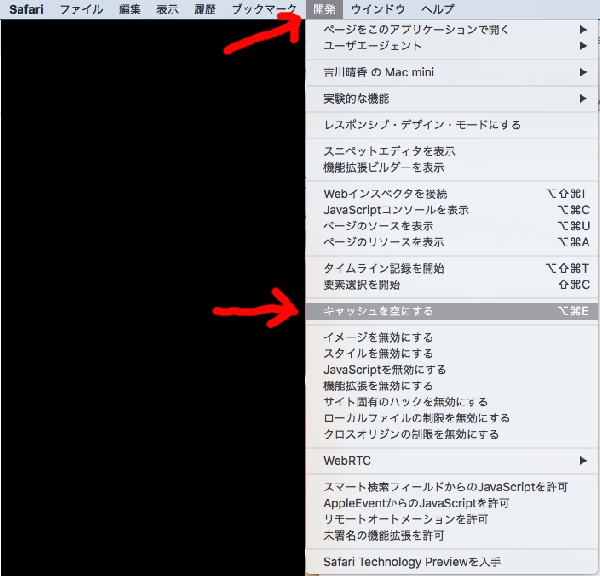Toggle 機能拡張を無効にする
This screenshot has width=600, height=576.
(x=452, y=386)
